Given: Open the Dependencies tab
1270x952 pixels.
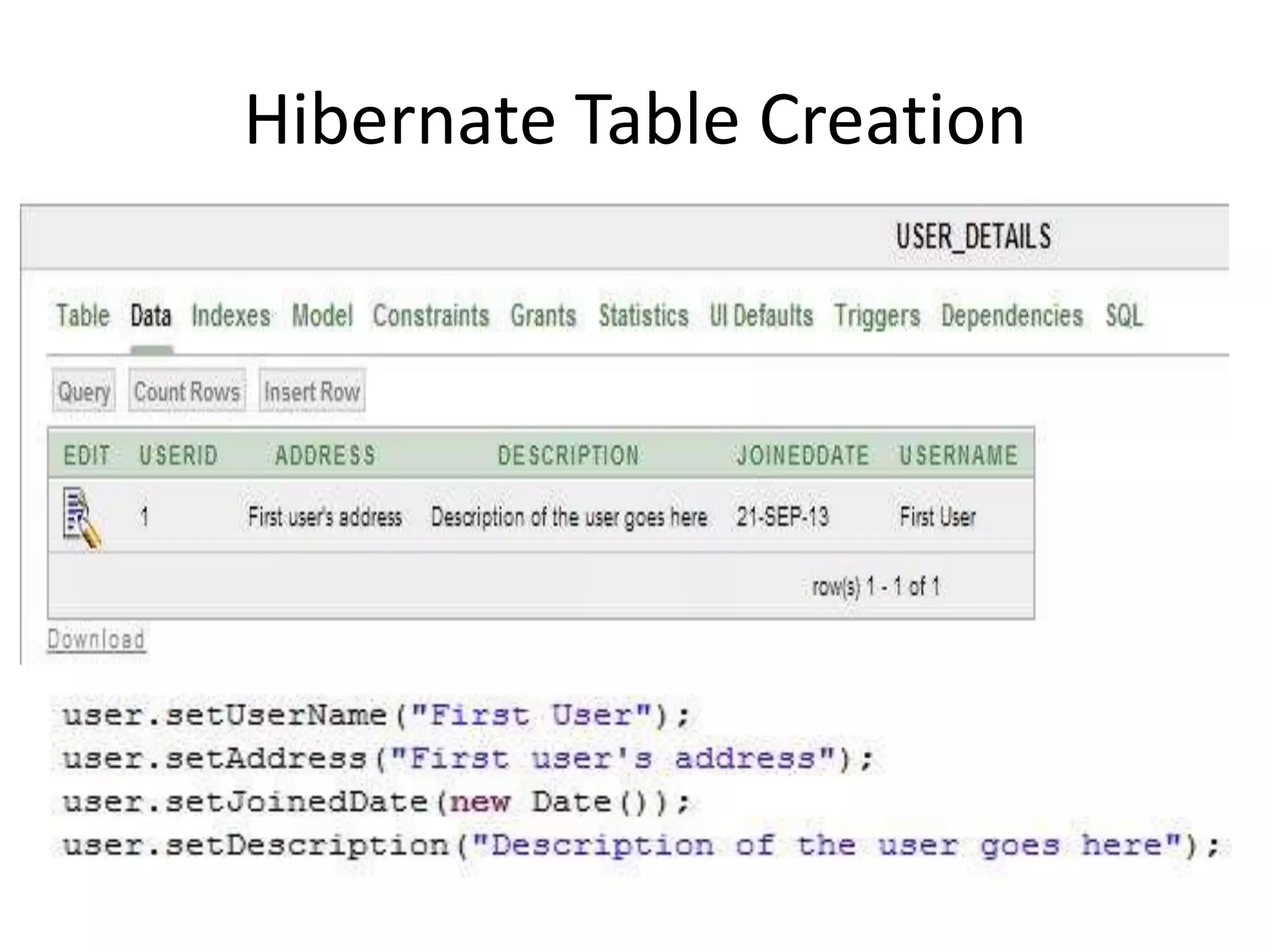Looking at the screenshot, I should pos(1012,315).
